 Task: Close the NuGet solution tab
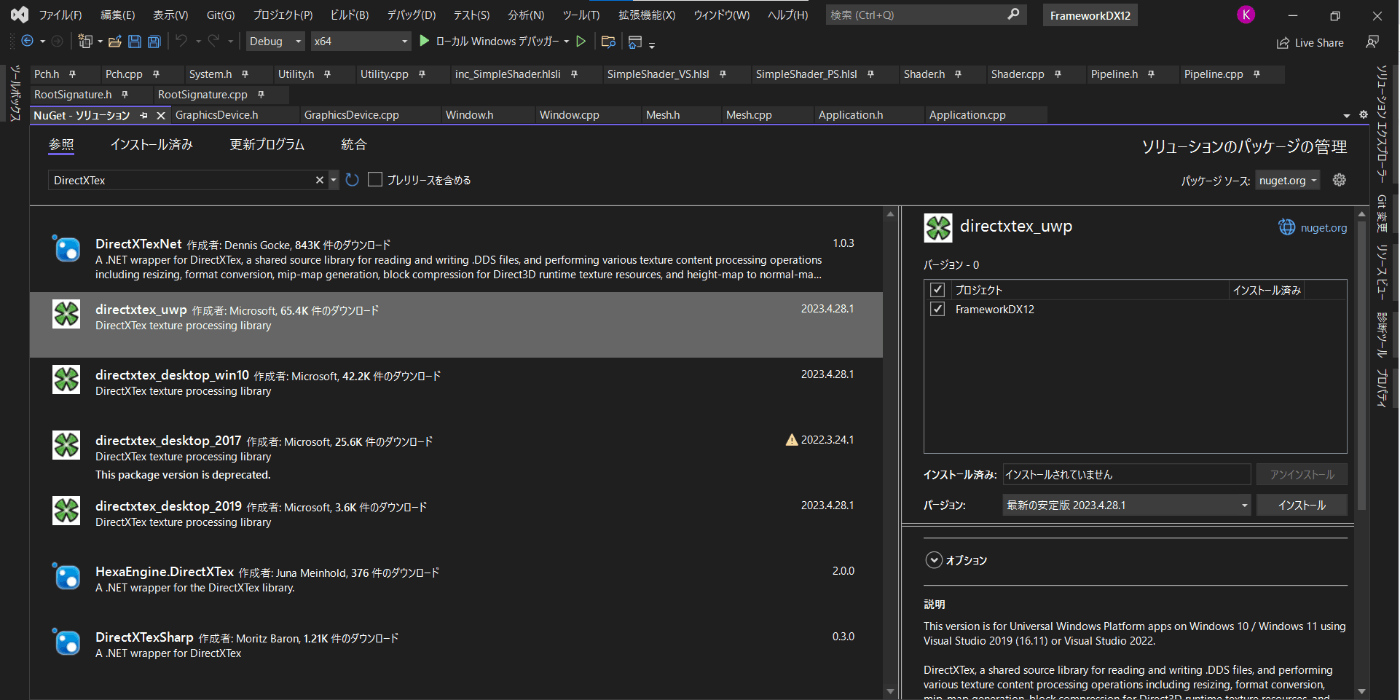[160, 115]
